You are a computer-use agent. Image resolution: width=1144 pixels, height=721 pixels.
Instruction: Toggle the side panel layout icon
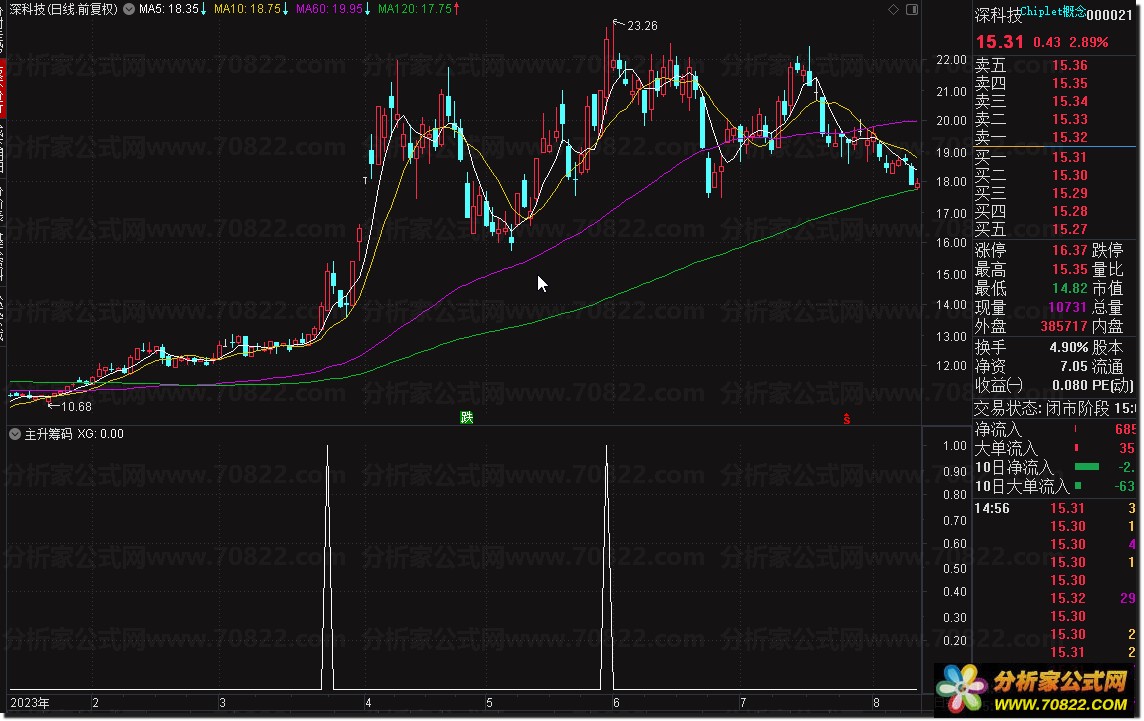(912, 9)
